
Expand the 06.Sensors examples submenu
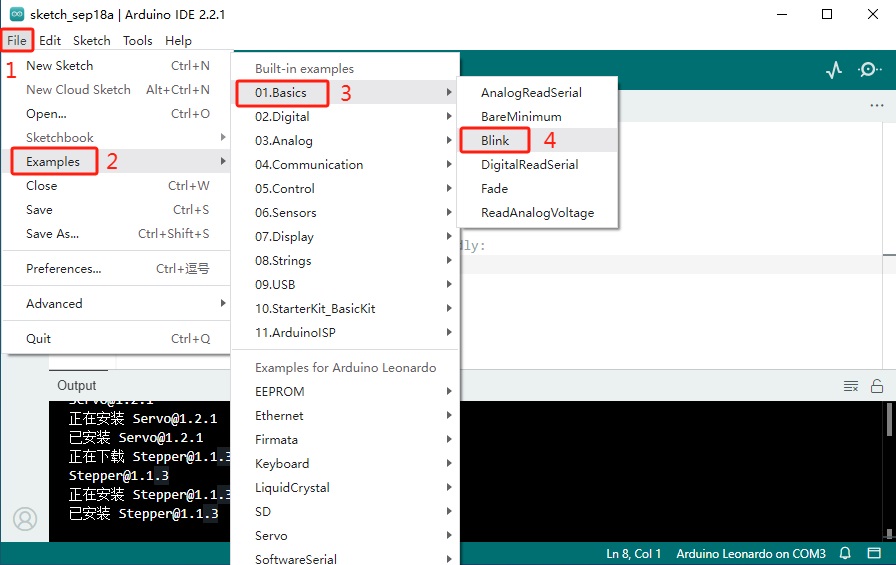click(x=345, y=213)
